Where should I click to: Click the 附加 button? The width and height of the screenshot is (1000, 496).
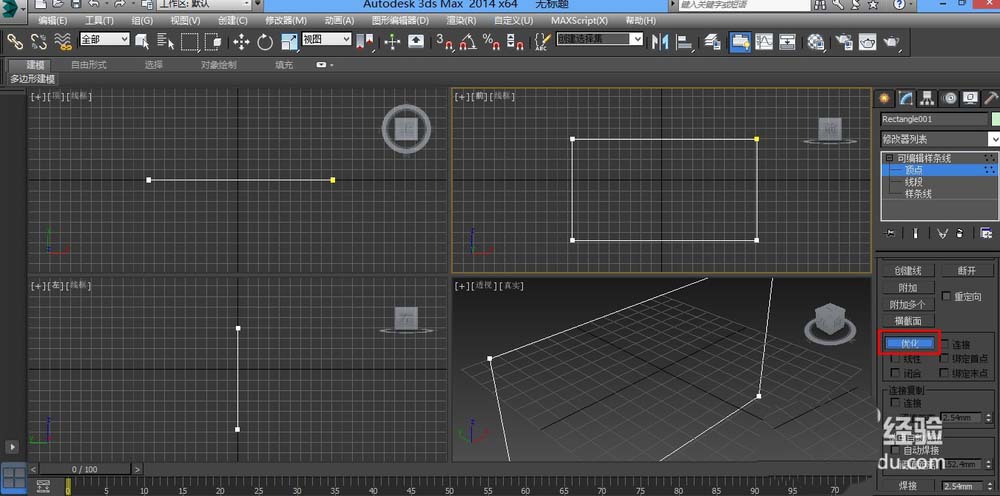click(x=908, y=287)
